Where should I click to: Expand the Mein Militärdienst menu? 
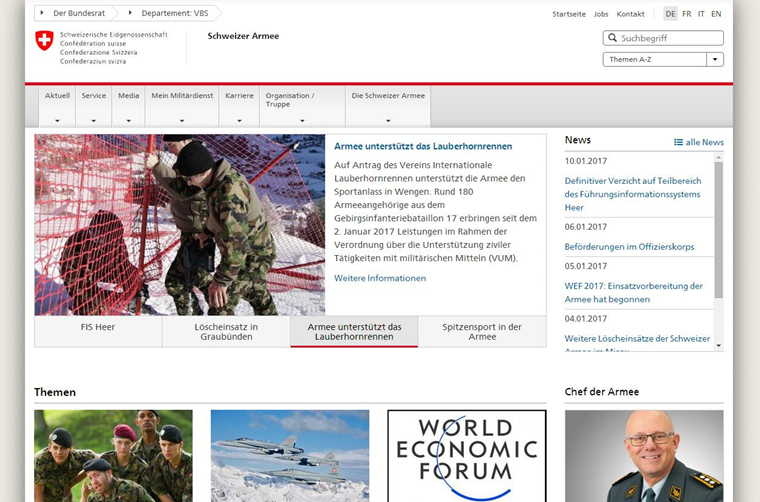coord(182,107)
